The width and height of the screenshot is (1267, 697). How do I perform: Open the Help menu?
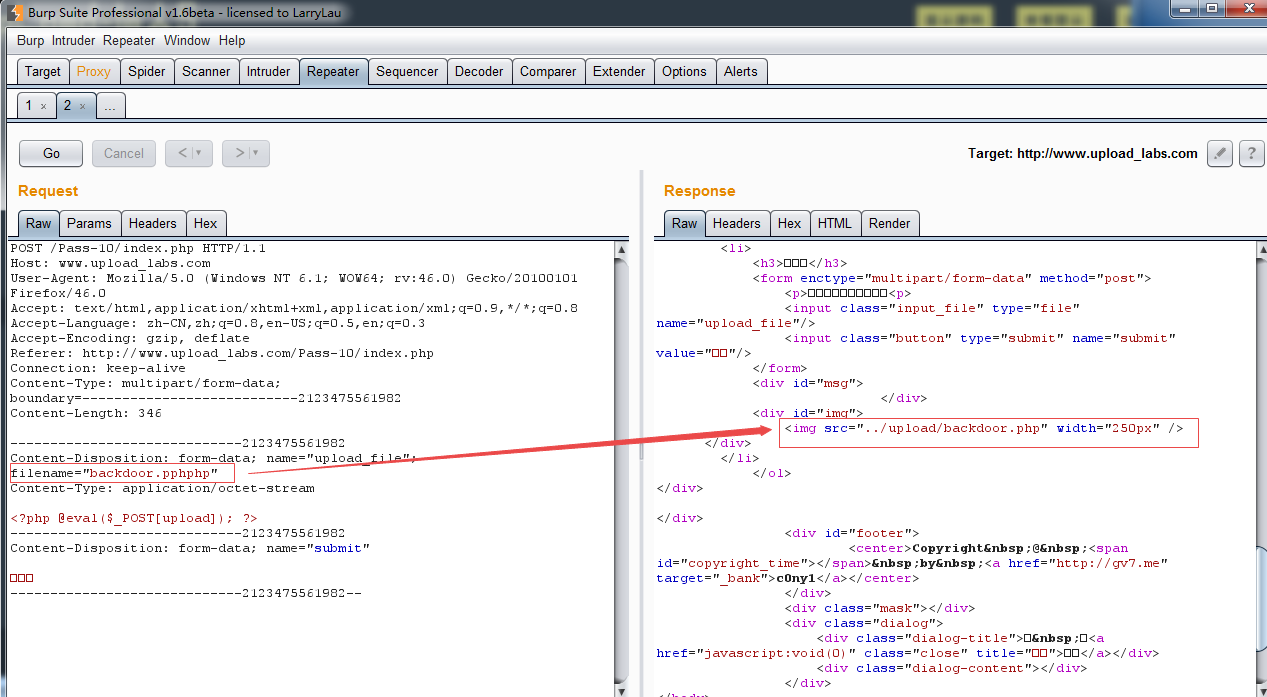point(232,41)
